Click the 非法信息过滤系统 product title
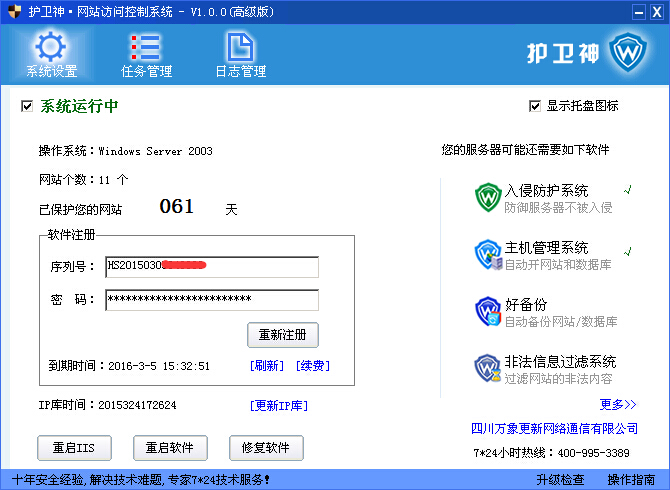 point(560,361)
